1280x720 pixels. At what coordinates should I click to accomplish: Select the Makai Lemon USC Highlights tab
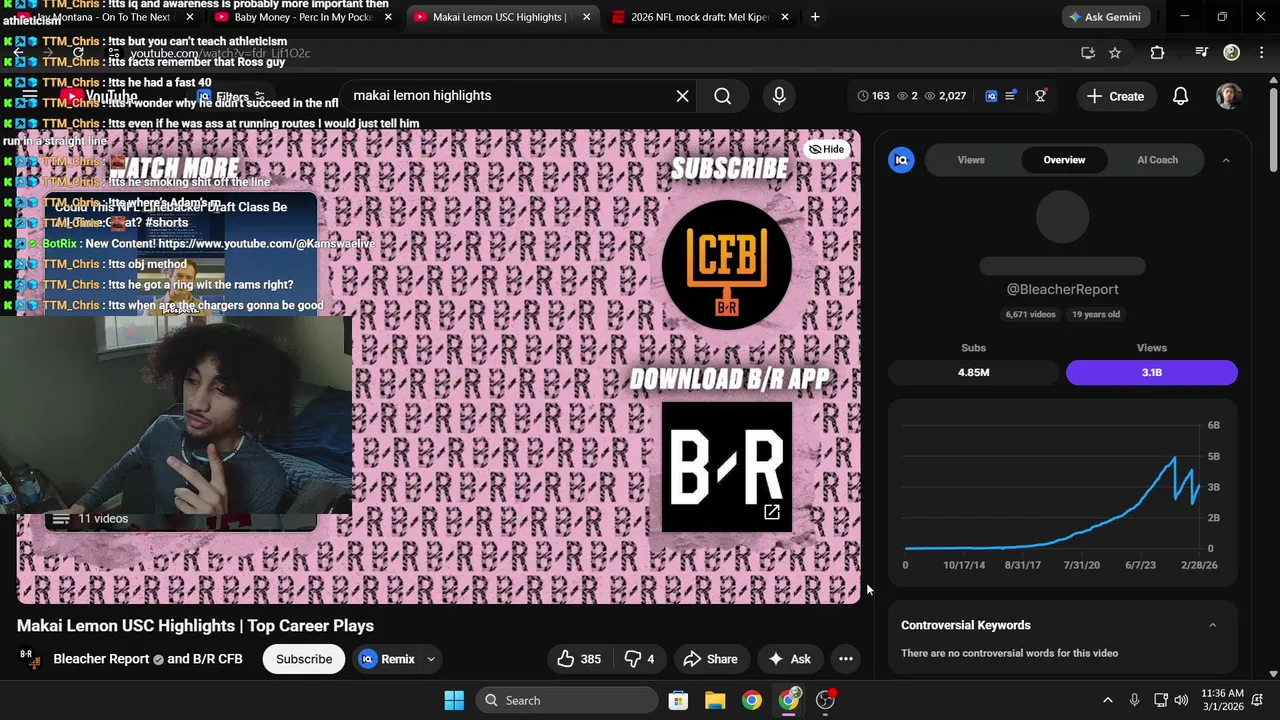tap(500, 17)
